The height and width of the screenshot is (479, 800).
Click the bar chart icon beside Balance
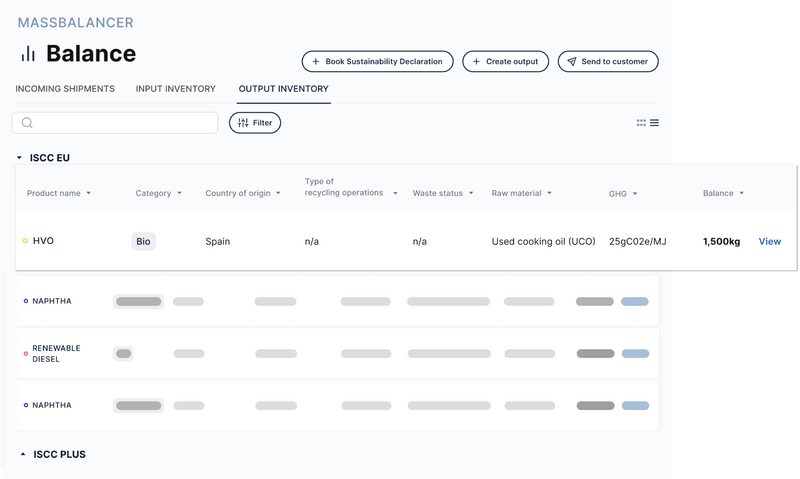[x=28, y=54]
